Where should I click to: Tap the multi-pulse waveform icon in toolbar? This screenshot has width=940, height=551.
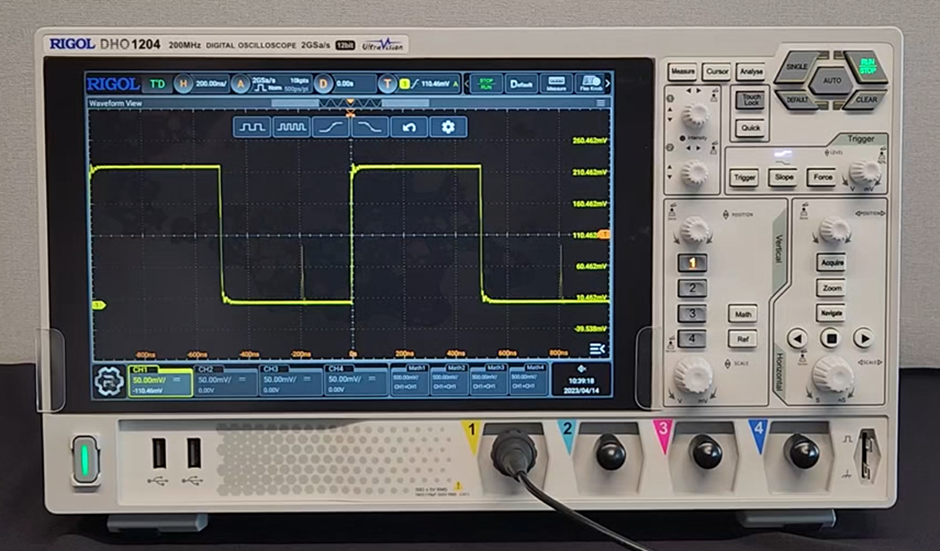[291, 127]
